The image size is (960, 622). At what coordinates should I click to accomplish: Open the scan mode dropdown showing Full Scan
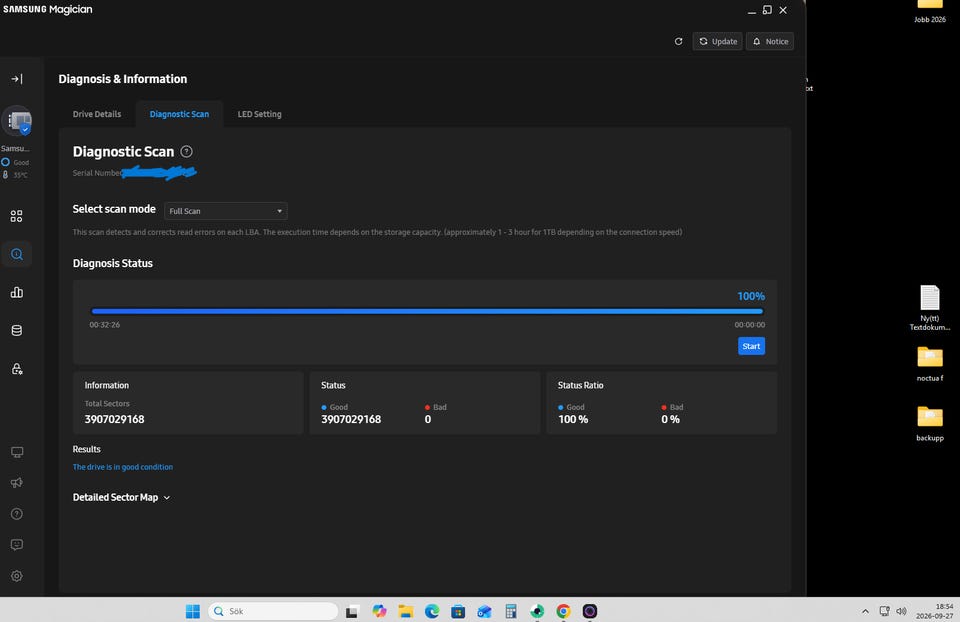[x=225, y=211]
